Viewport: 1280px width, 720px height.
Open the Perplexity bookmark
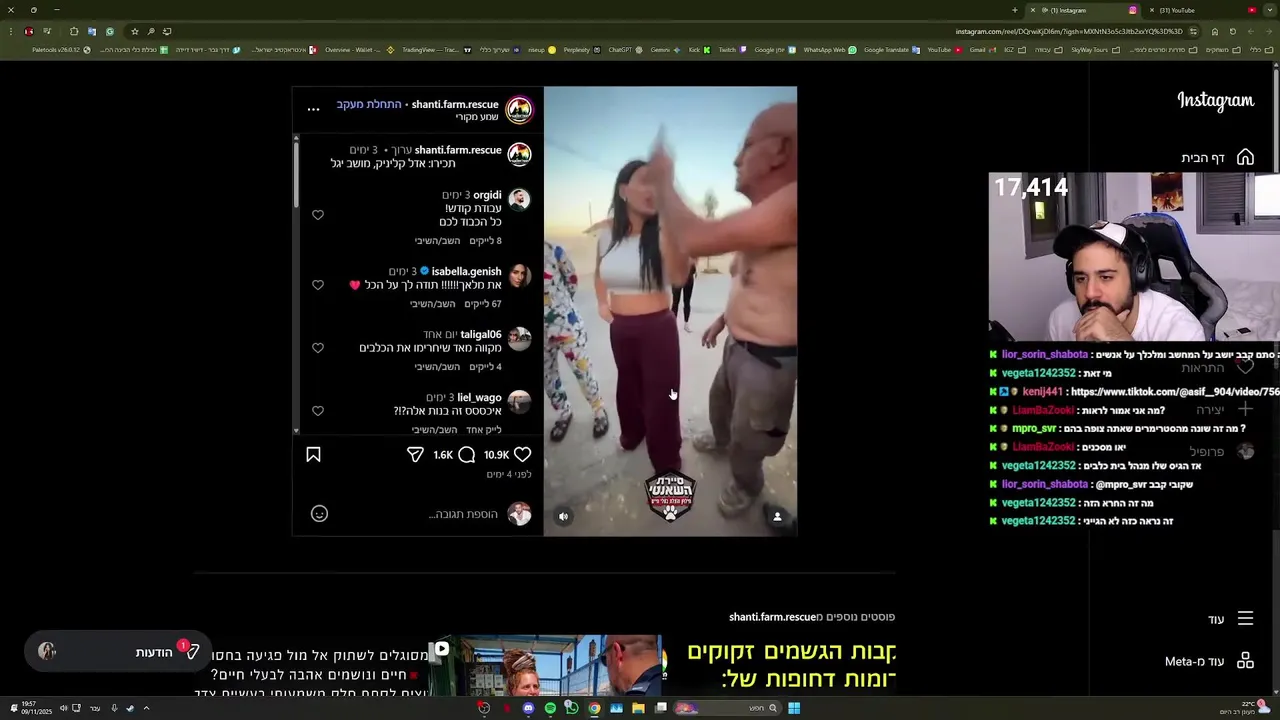coord(581,49)
